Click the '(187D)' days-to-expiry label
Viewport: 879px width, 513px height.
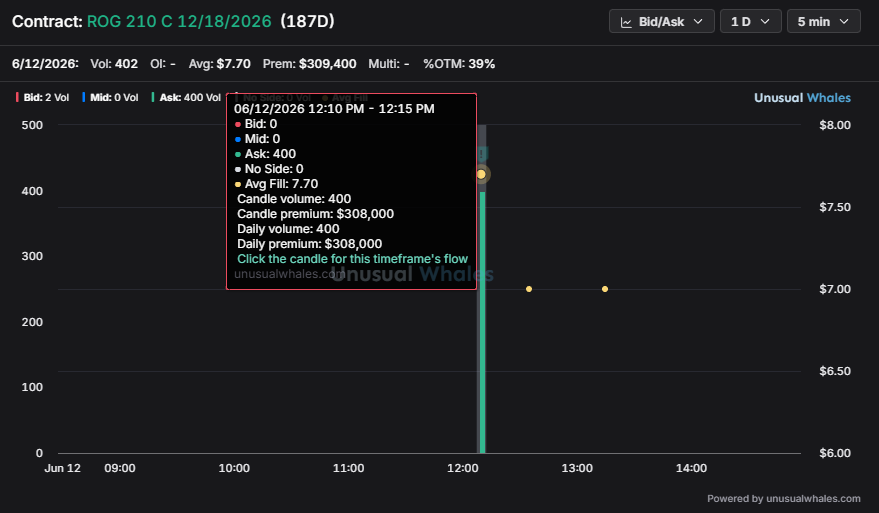coord(307,21)
